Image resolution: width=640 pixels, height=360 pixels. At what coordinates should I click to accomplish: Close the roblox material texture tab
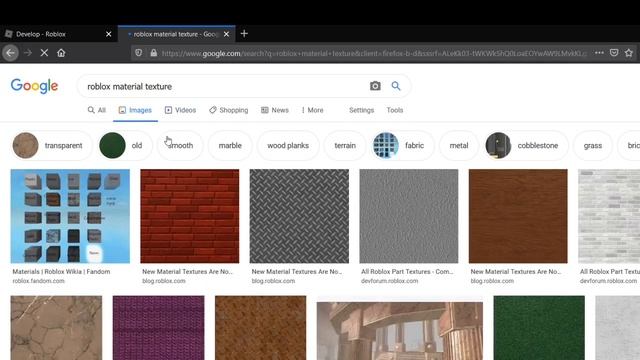pyautogui.click(x=227, y=34)
